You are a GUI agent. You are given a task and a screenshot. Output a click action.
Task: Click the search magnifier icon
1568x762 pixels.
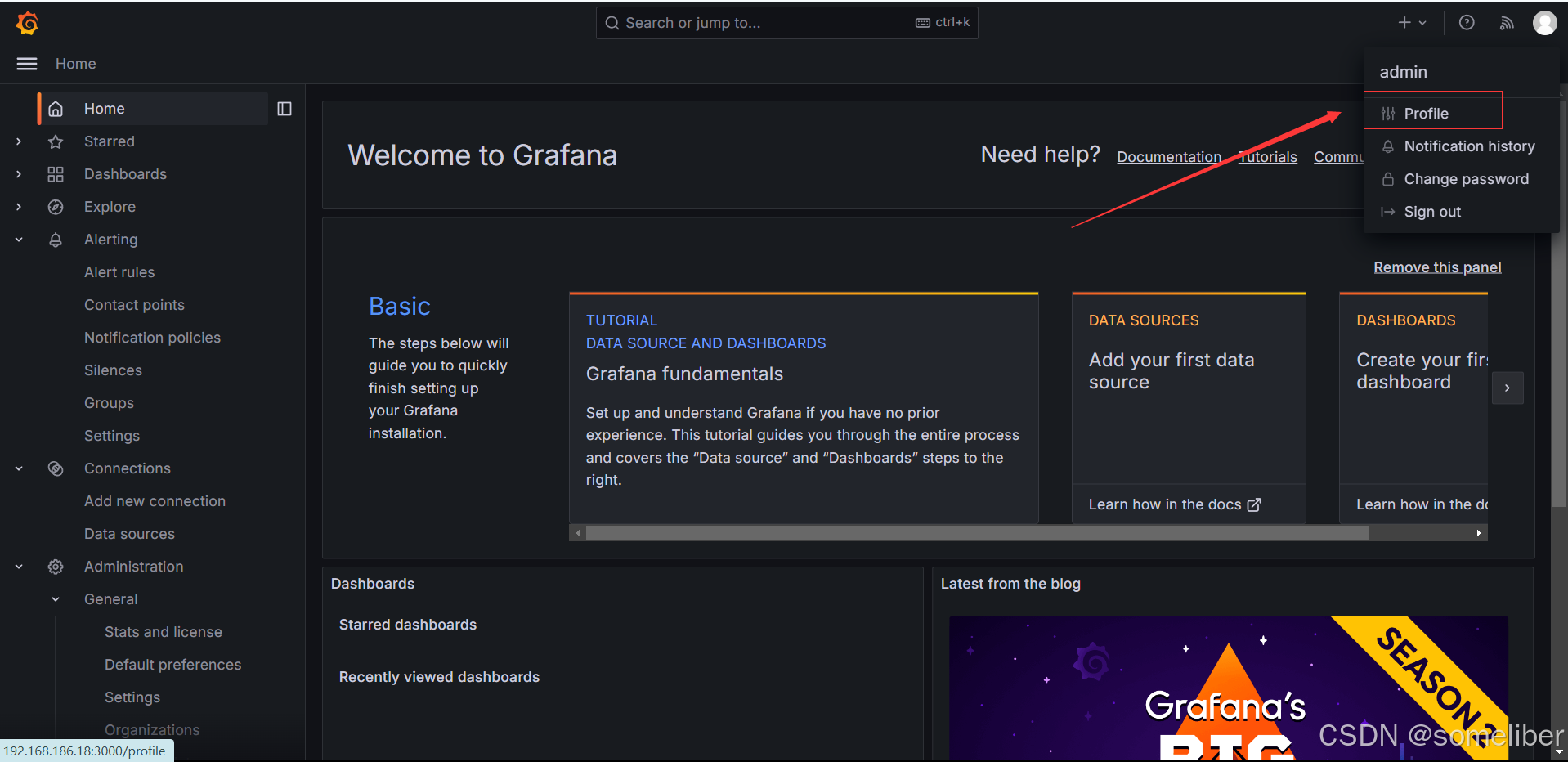click(x=612, y=23)
